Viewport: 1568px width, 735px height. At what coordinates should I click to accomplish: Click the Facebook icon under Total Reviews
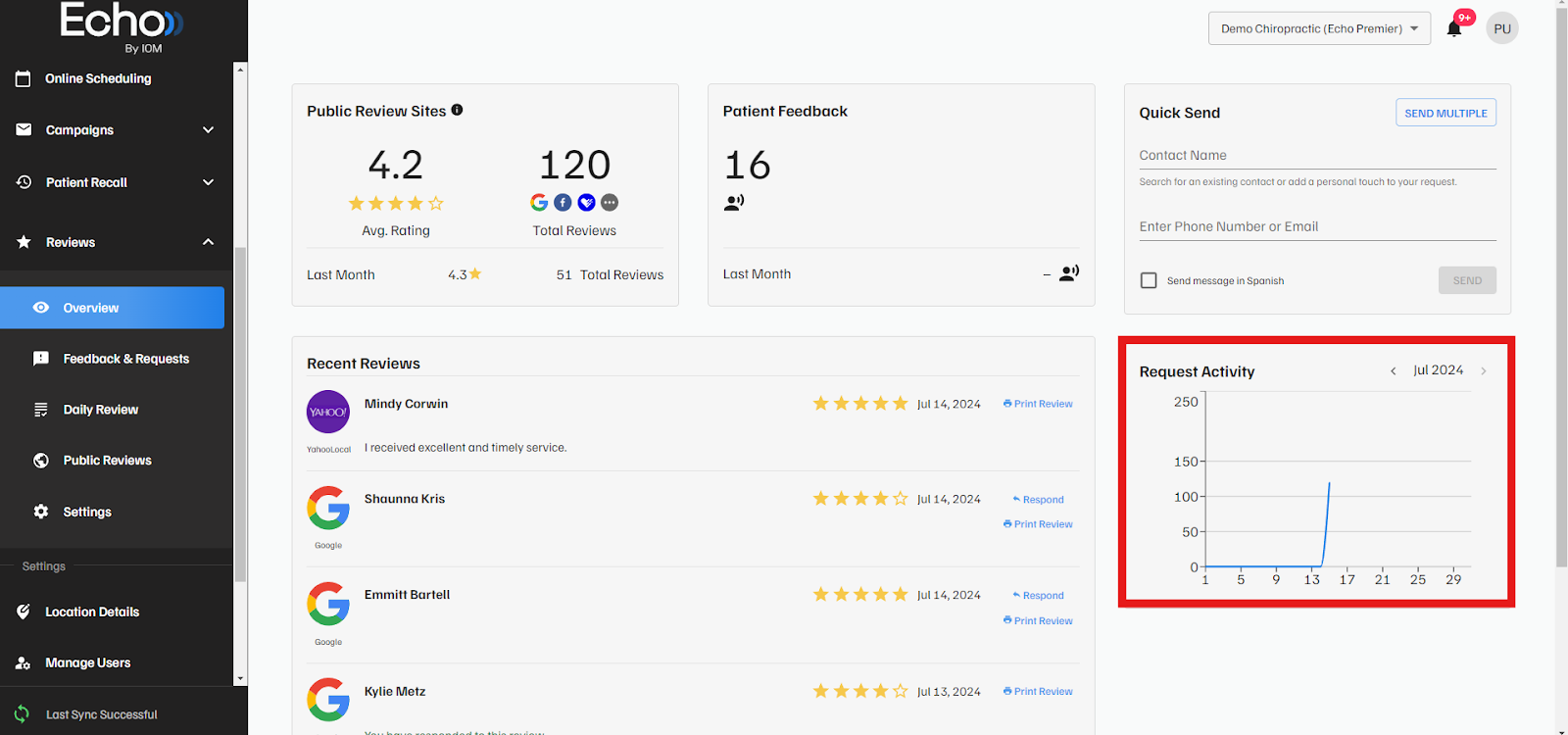563,202
